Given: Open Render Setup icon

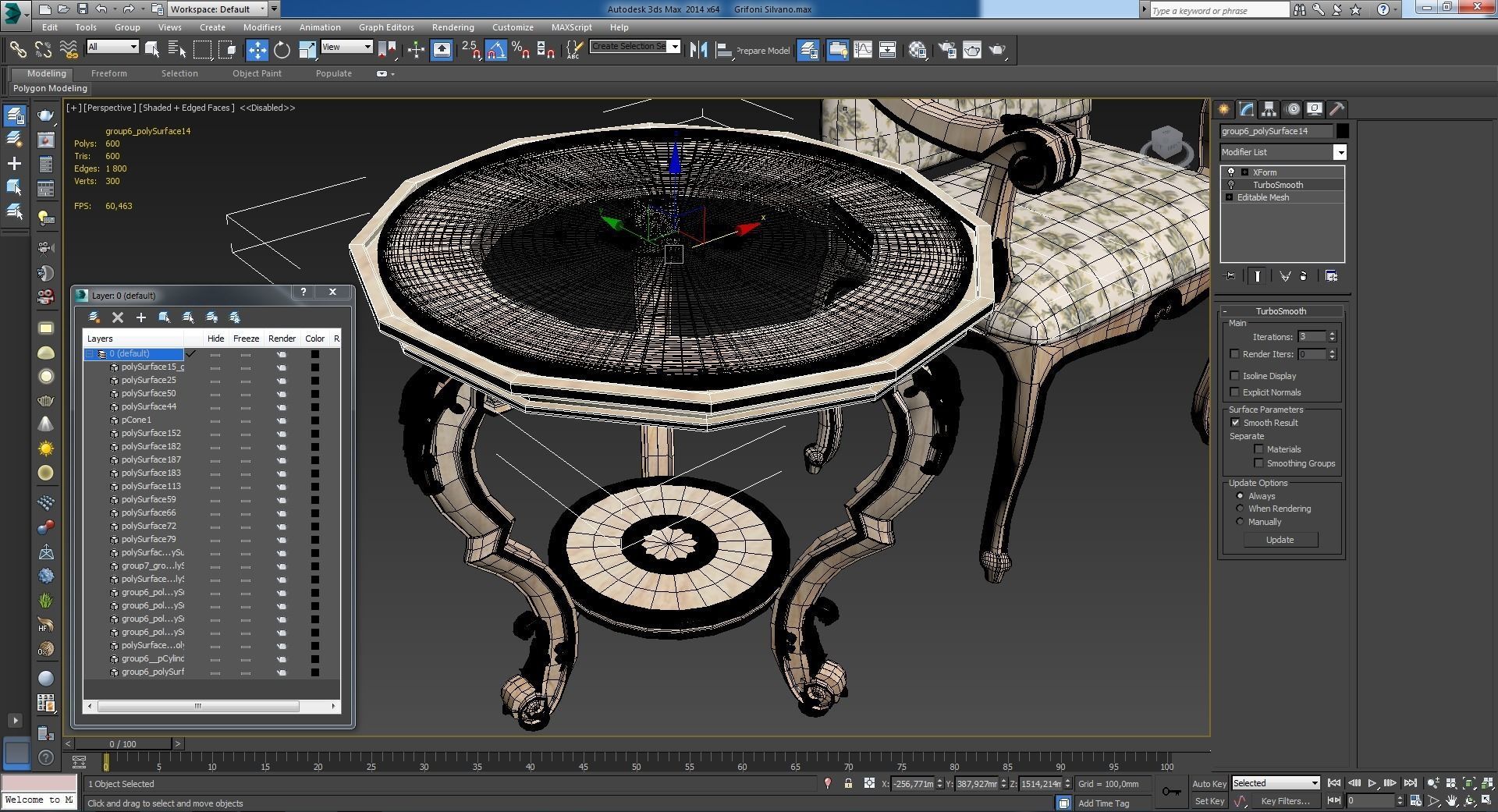Looking at the screenshot, I should (947, 50).
